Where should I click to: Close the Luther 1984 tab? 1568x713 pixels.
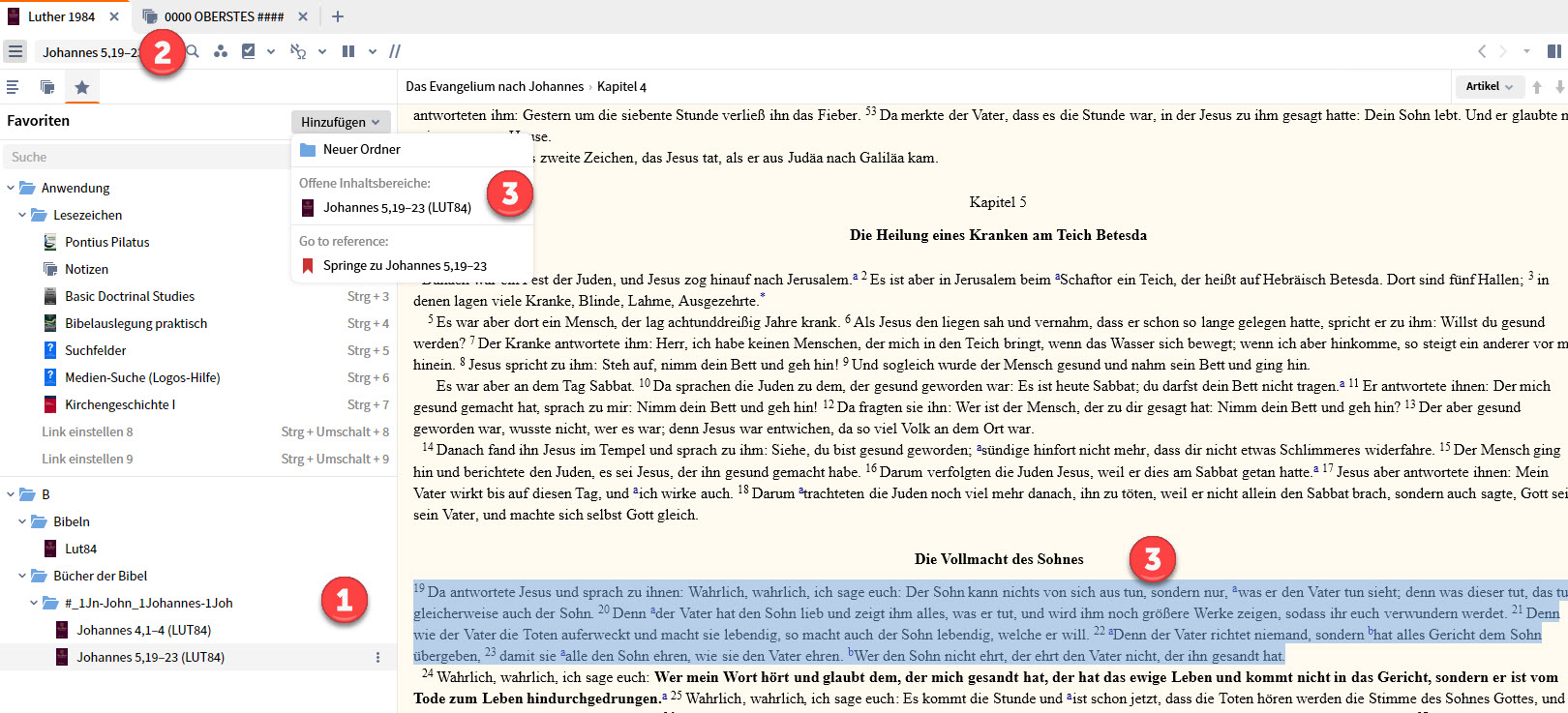coord(114,16)
